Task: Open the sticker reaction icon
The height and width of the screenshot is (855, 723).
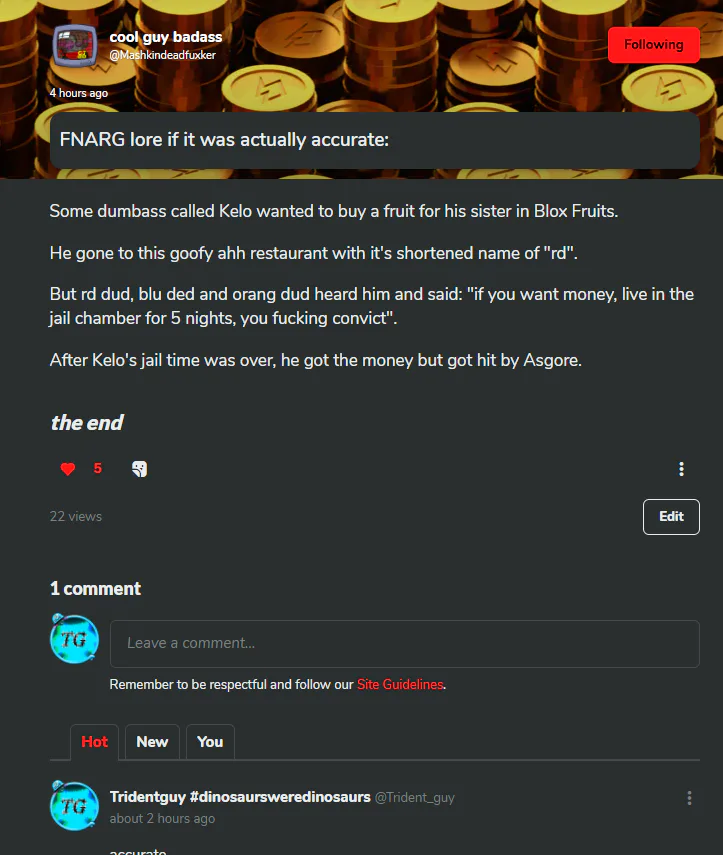Action: tap(140, 469)
